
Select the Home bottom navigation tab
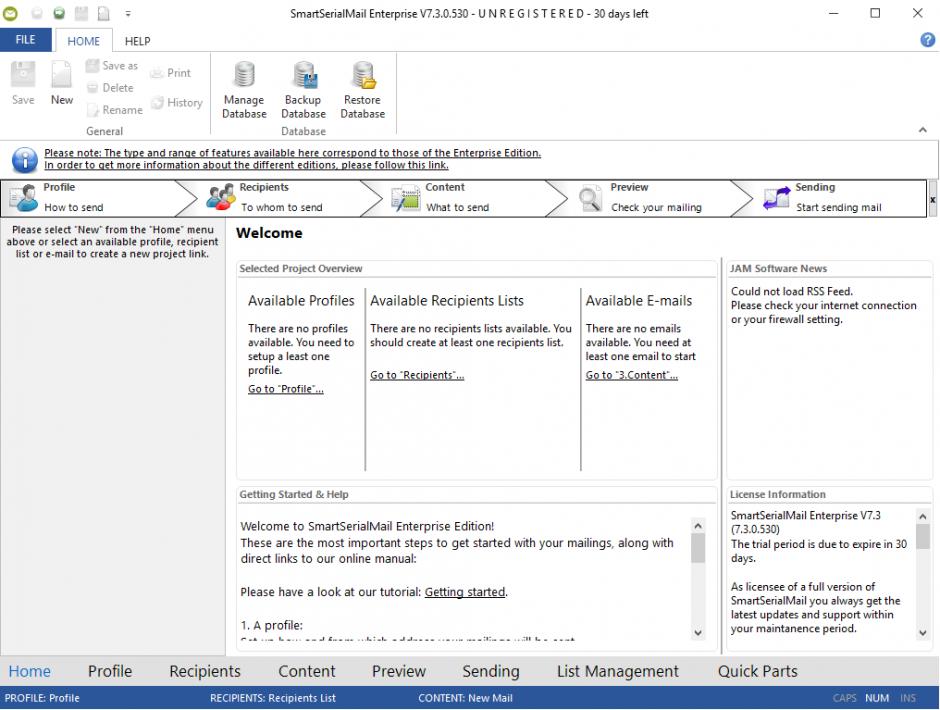pos(29,672)
